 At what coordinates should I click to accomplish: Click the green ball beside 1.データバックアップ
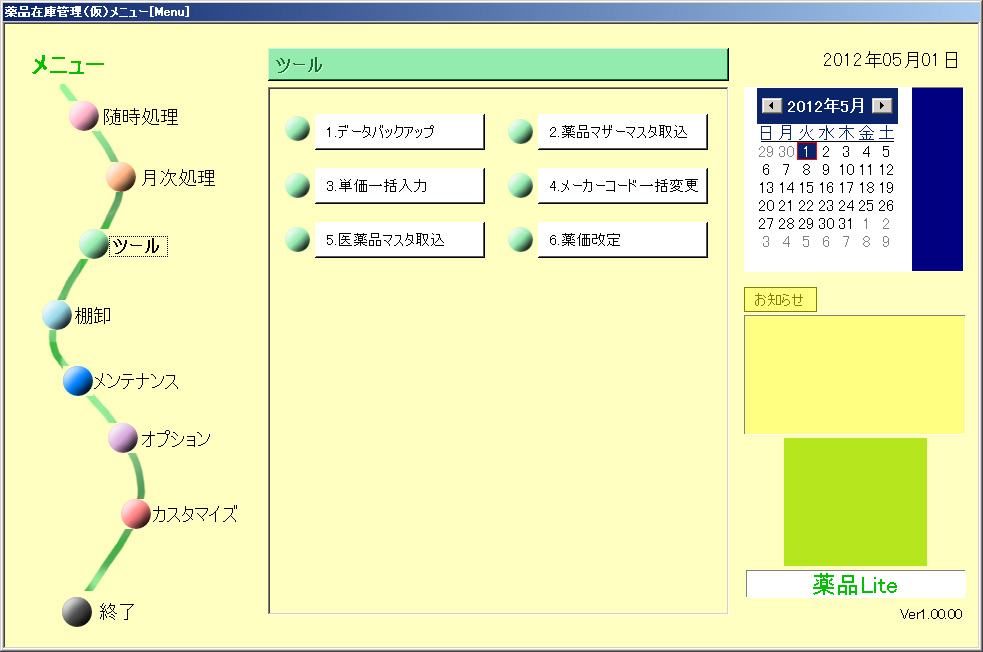coord(297,129)
